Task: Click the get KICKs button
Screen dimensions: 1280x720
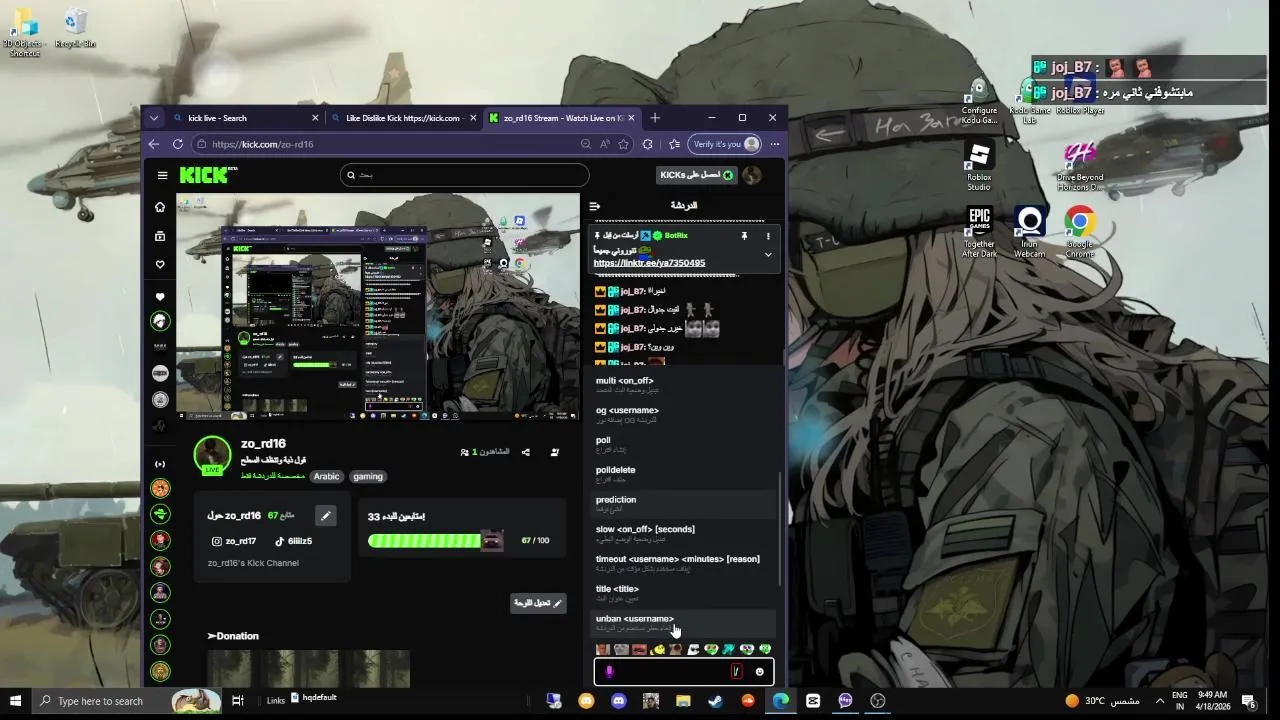Action: [x=696, y=175]
